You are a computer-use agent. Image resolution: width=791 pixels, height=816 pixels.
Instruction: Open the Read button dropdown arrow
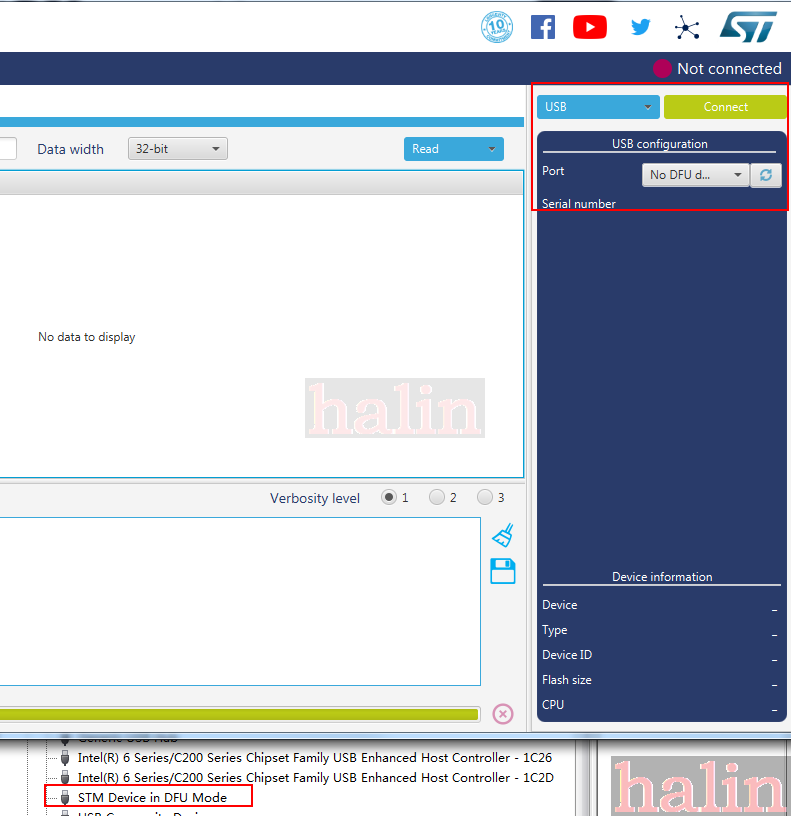(491, 149)
